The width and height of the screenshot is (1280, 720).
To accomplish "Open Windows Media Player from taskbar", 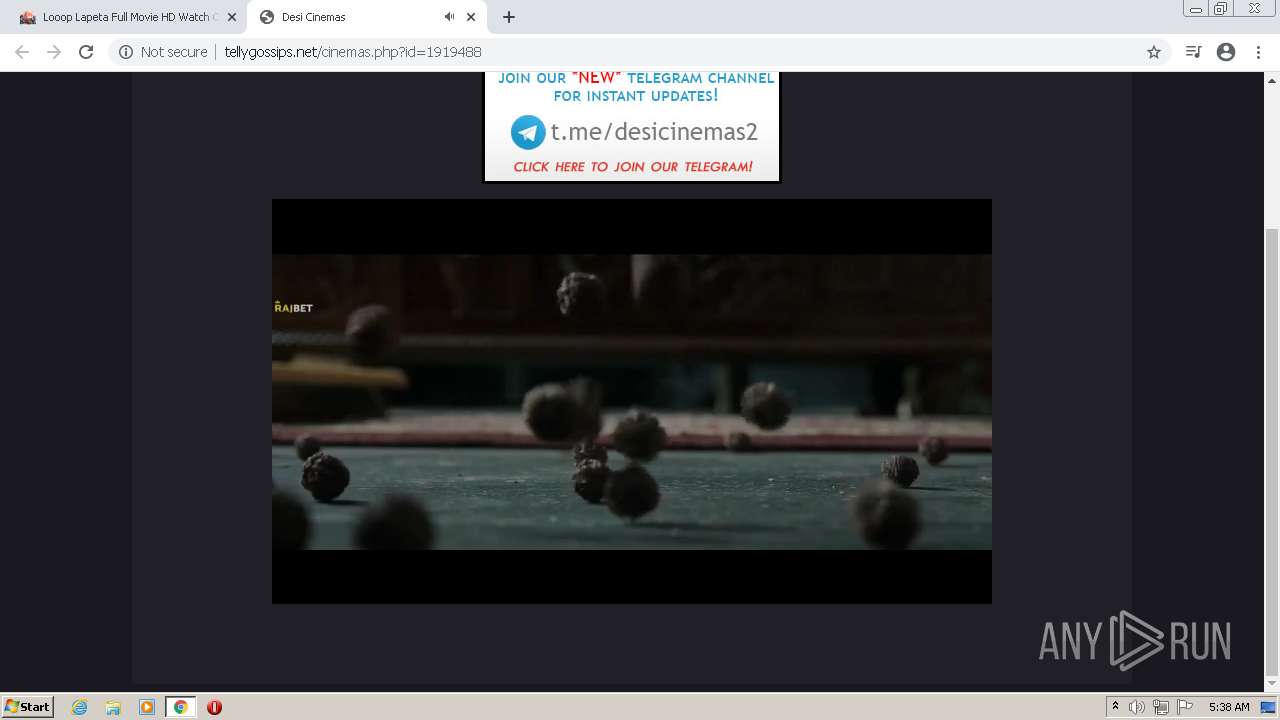I will tap(147, 707).
